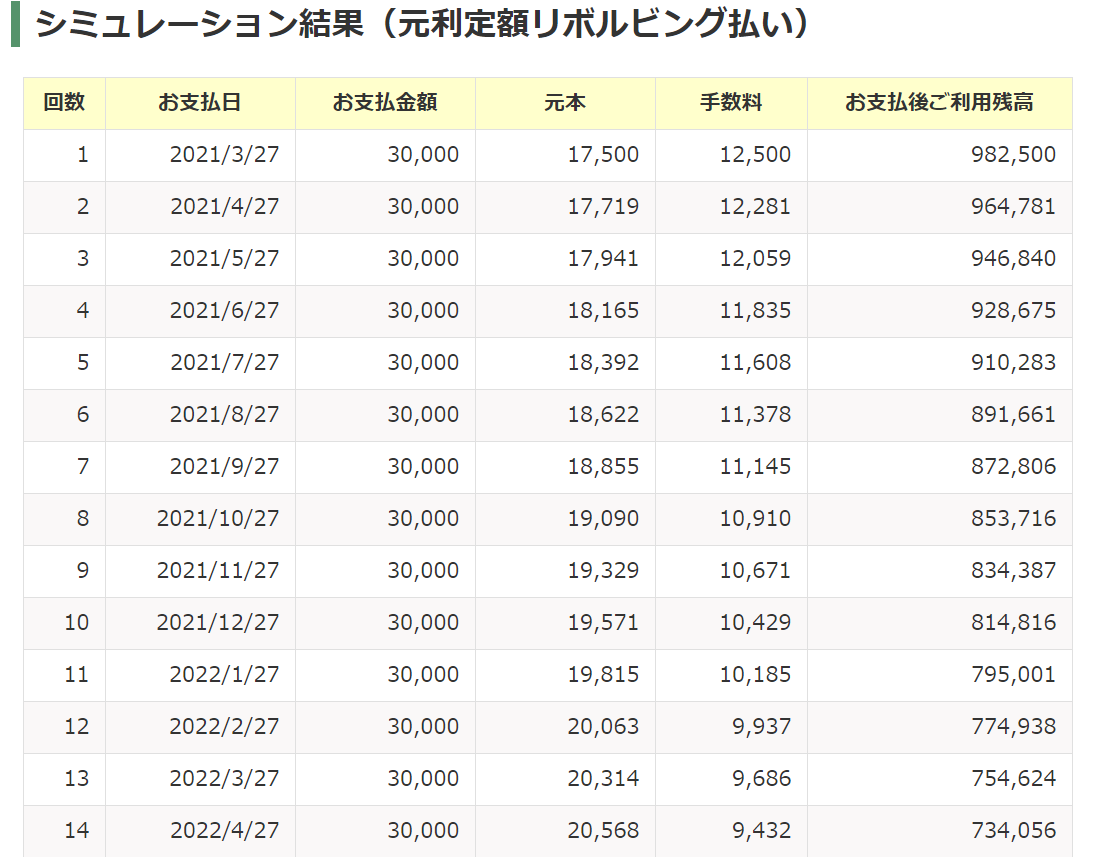Click the お支払後ご利用残高 column header
Image resolution: width=1105 pixels, height=857 pixels.
click(939, 103)
